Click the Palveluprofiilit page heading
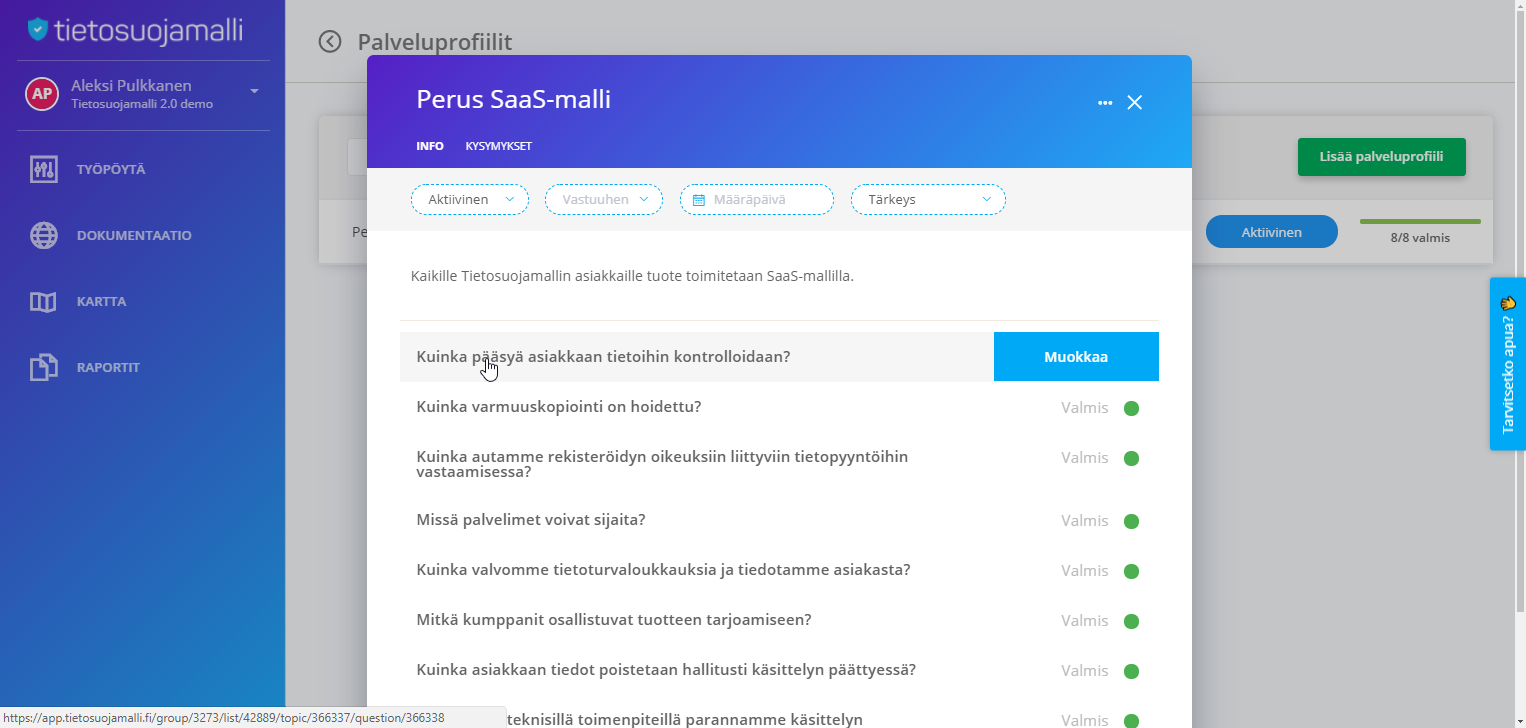 [x=435, y=41]
